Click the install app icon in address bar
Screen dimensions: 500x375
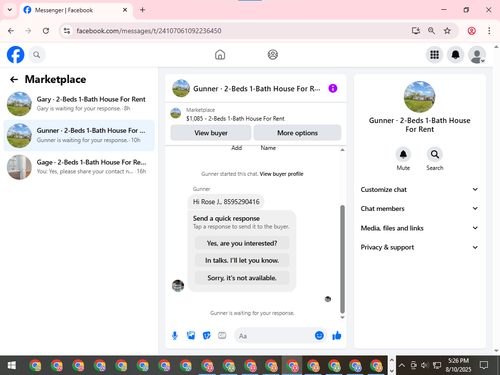tap(415, 31)
